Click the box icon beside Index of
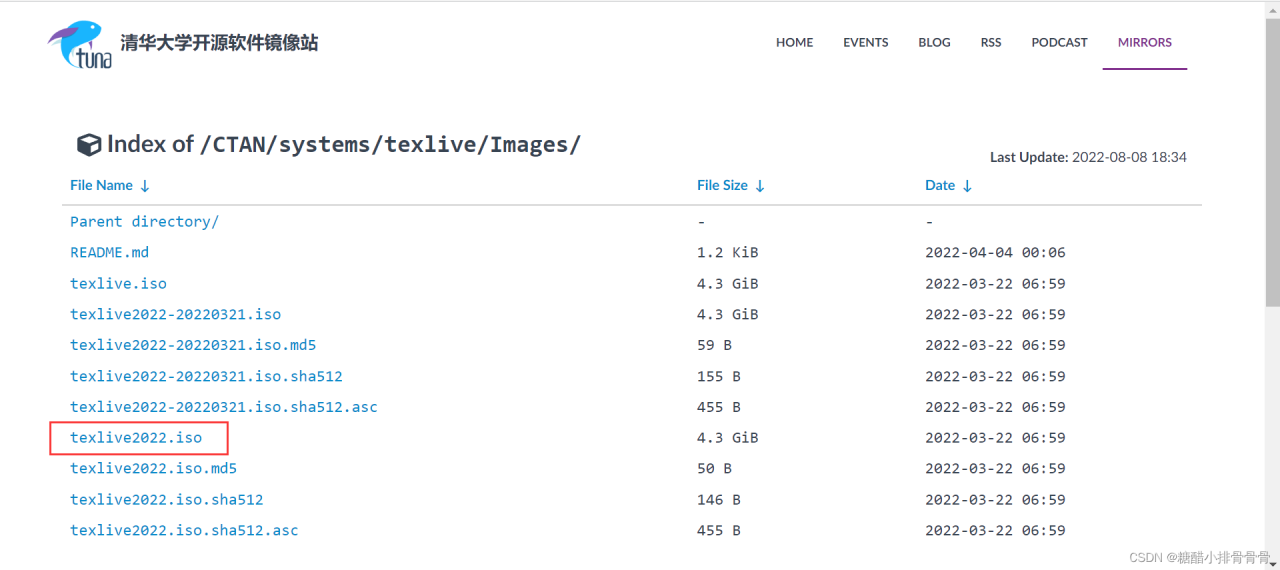Image resolution: width=1280 pixels, height=570 pixels. (x=89, y=145)
